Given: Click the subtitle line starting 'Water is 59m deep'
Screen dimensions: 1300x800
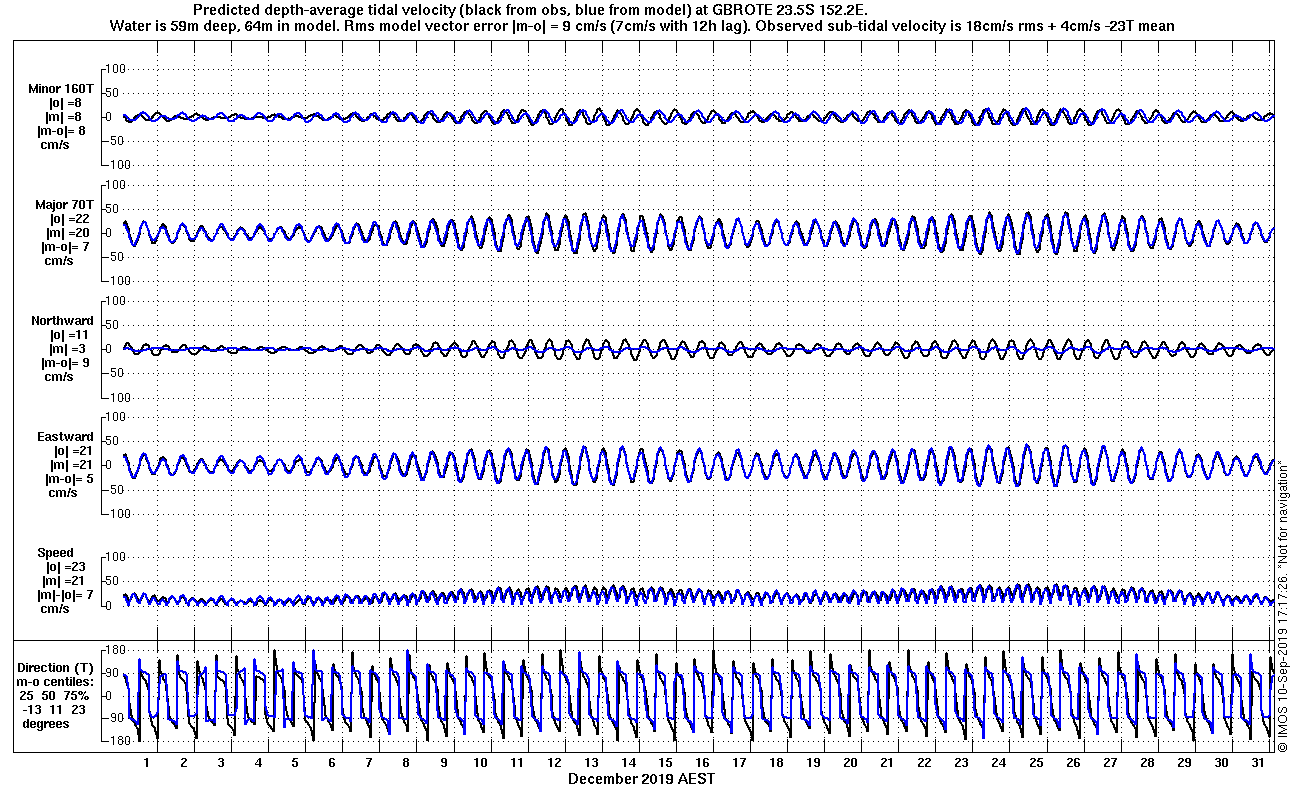Looking at the screenshot, I should point(642,25).
